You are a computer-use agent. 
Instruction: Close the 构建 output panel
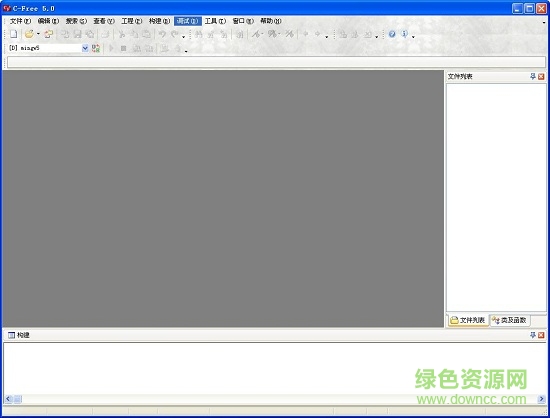[541, 335]
